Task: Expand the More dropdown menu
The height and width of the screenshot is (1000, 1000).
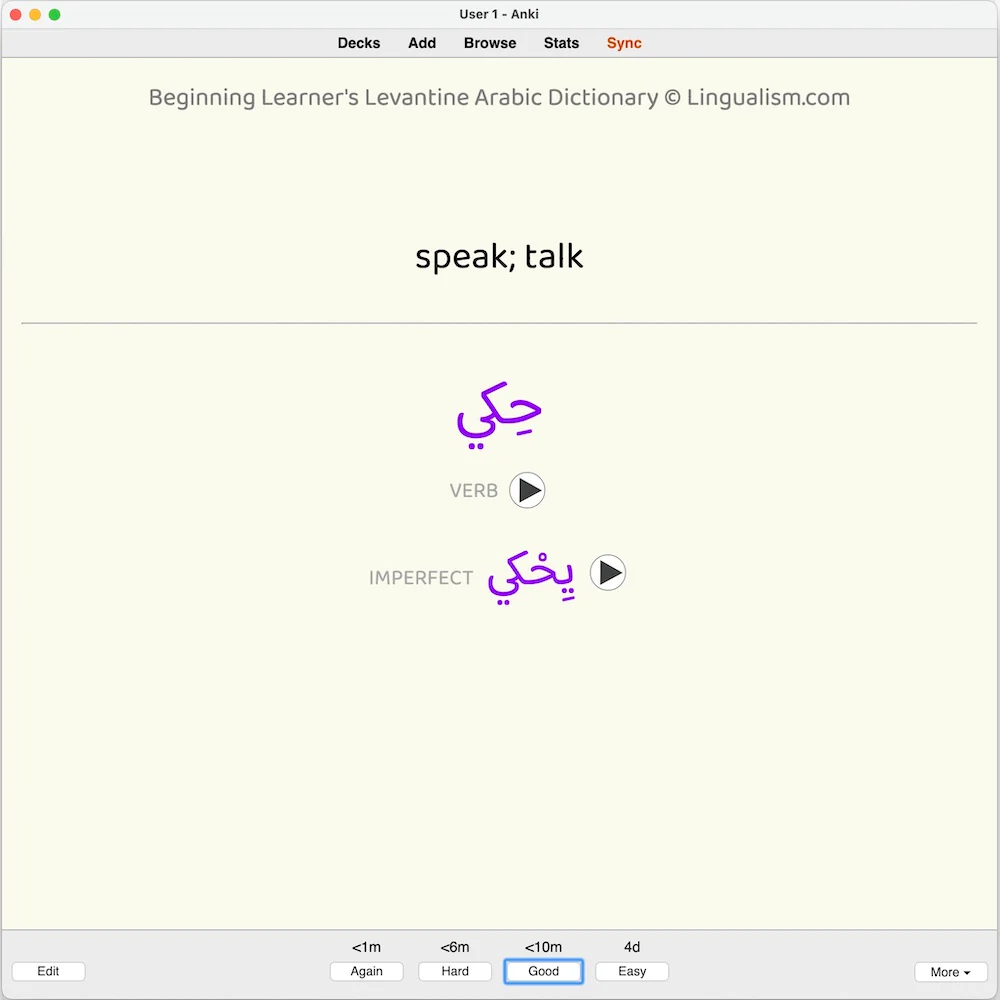Action: pyautogui.click(x=950, y=972)
